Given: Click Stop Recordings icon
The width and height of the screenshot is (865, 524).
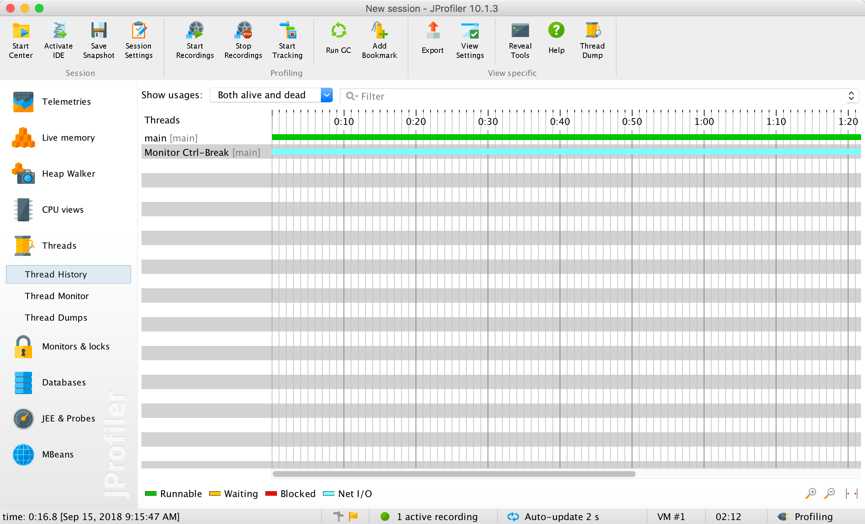Looking at the screenshot, I should (x=243, y=40).
